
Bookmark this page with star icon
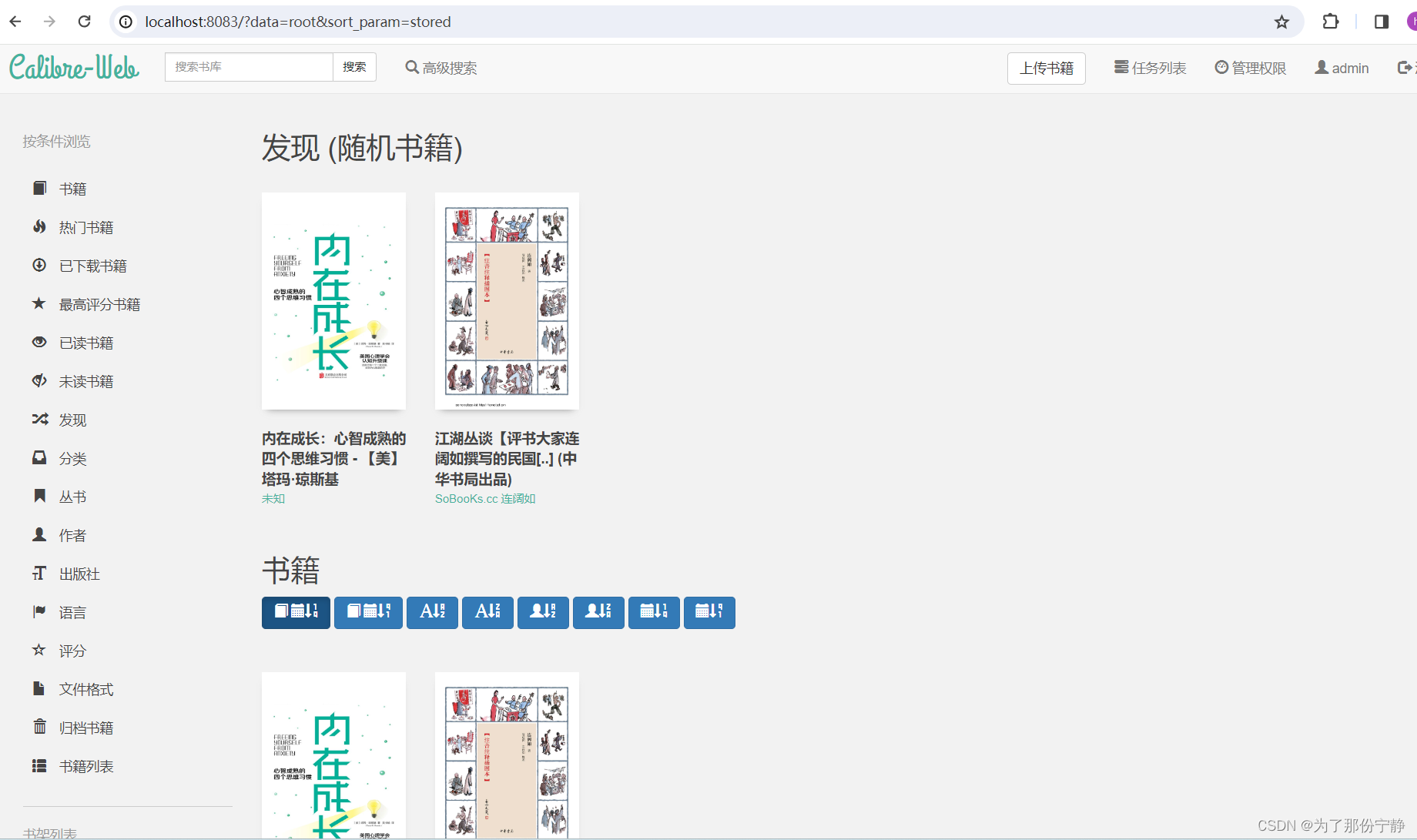pos(1281,22)
